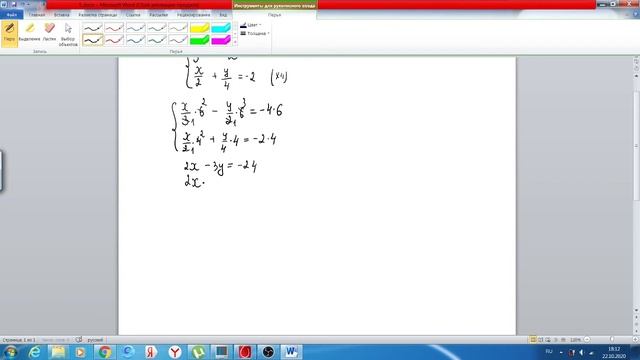Save document from quick access toolbar

click(x=13, y=4)
